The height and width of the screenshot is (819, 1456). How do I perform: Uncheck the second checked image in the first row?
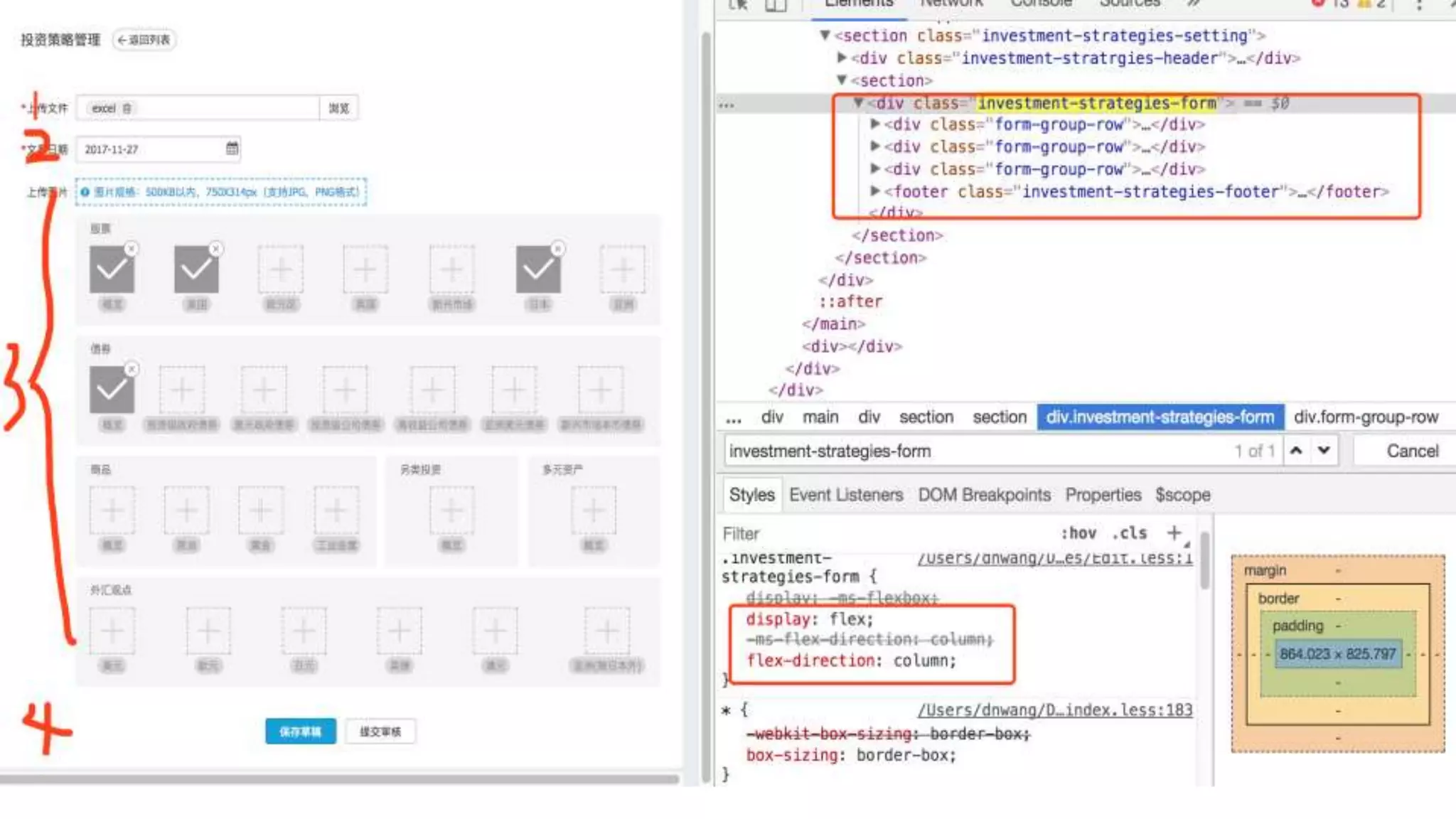click(x=196, y=269)
